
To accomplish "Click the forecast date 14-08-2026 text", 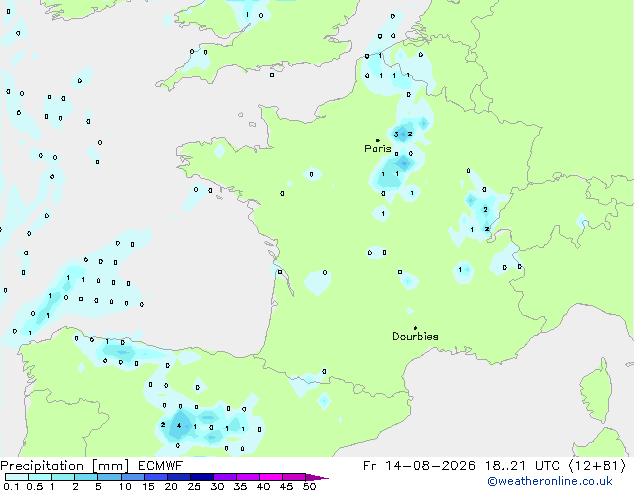I will pyautogui.click(x=430, y=466).
